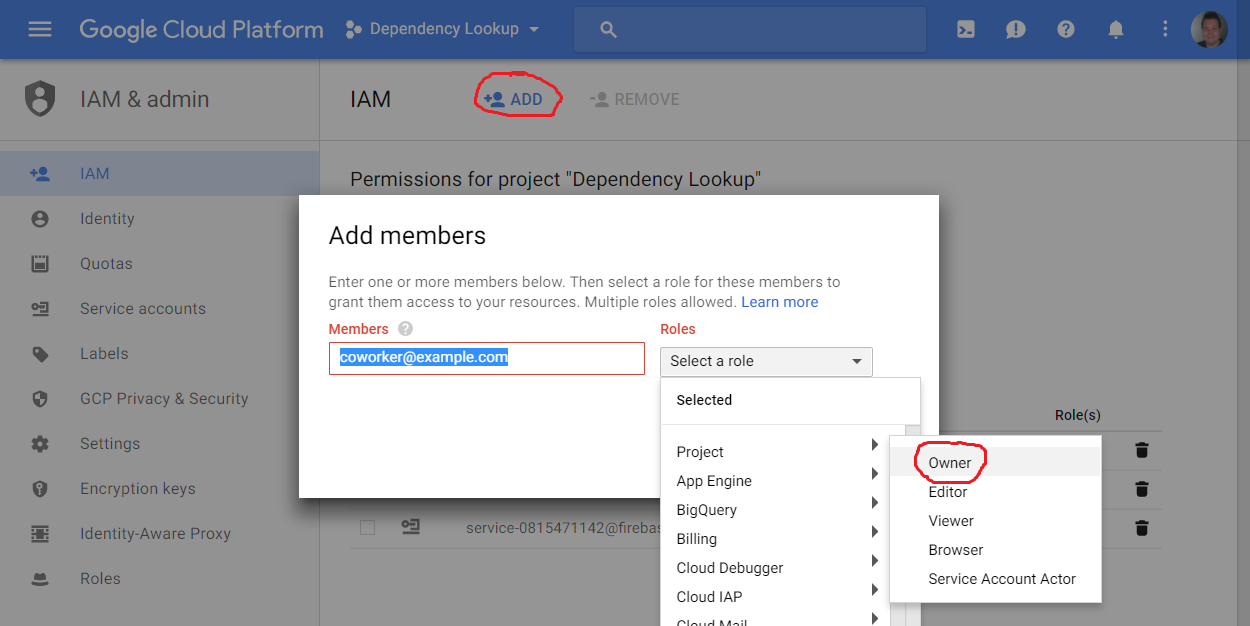The width and height of the screenshot is (1250, 626).
Task: Open Quotas in the sidebar
Action: [x=160, y=264]
